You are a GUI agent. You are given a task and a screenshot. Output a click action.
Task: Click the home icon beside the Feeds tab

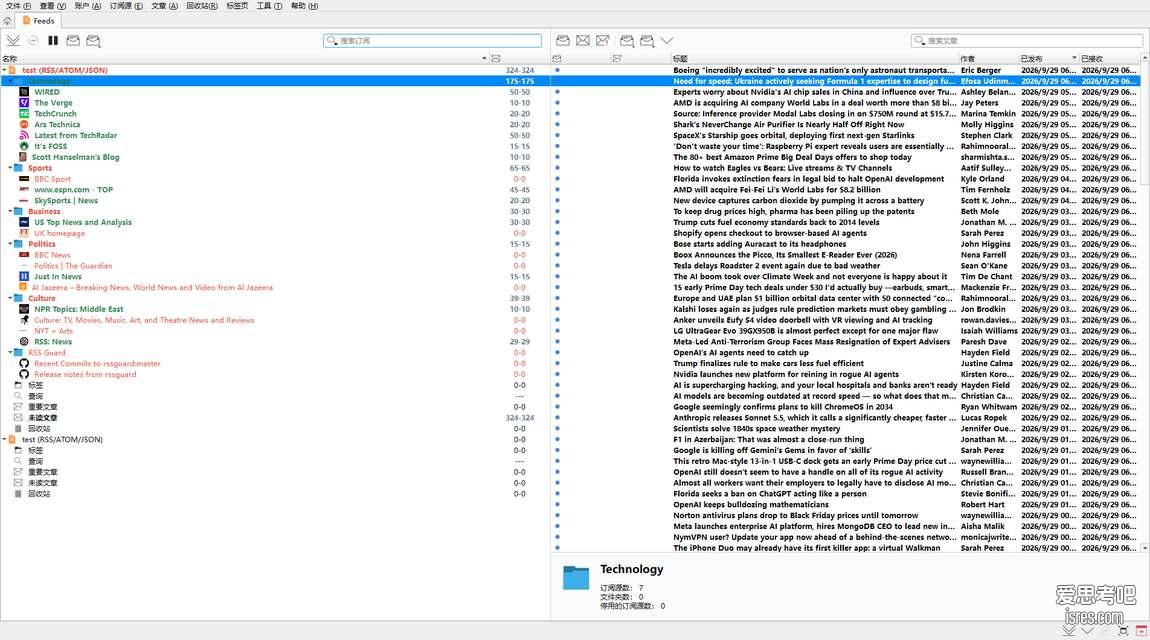(7, 21)
